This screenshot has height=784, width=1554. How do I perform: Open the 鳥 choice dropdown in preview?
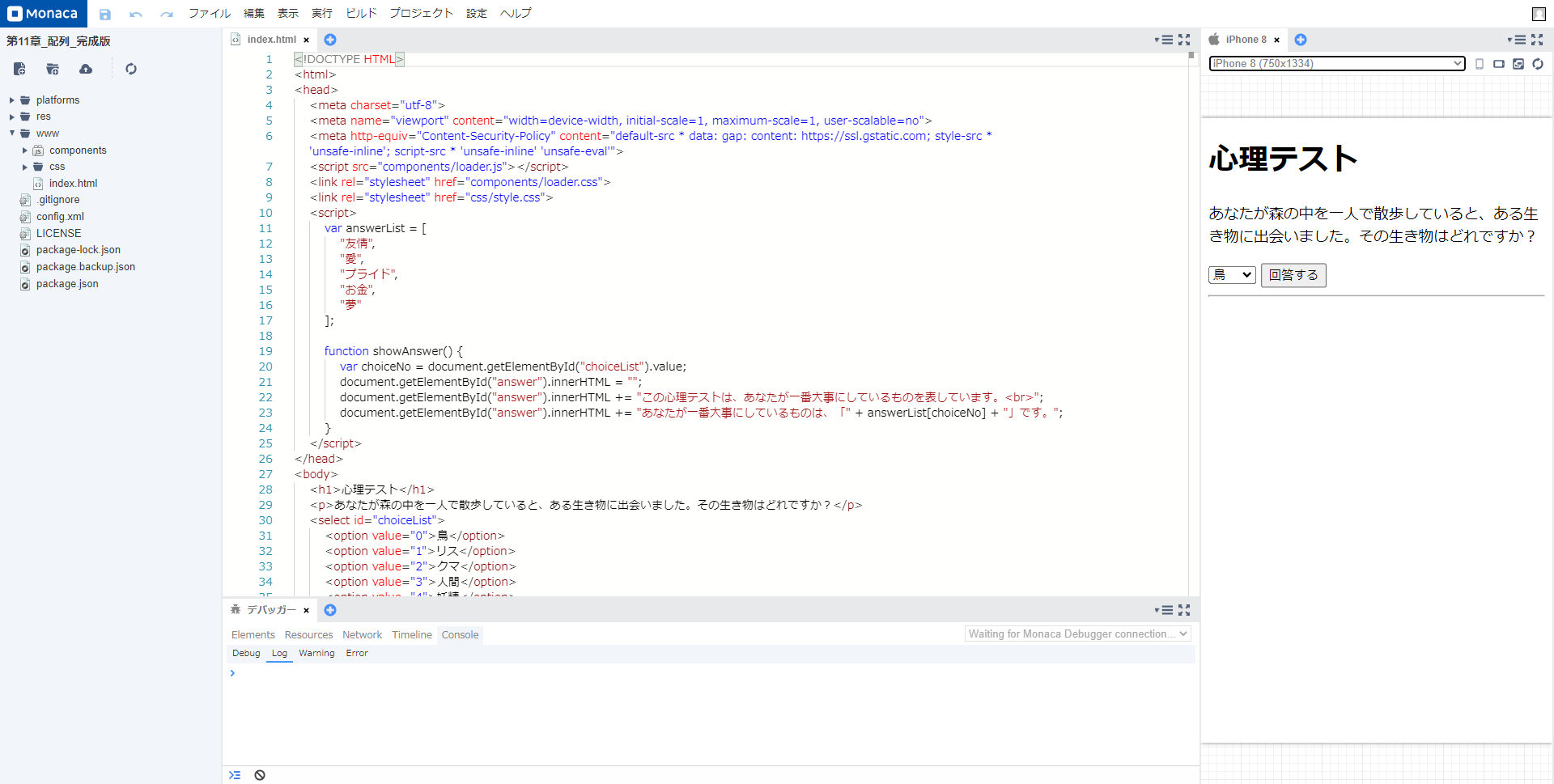1232,275
